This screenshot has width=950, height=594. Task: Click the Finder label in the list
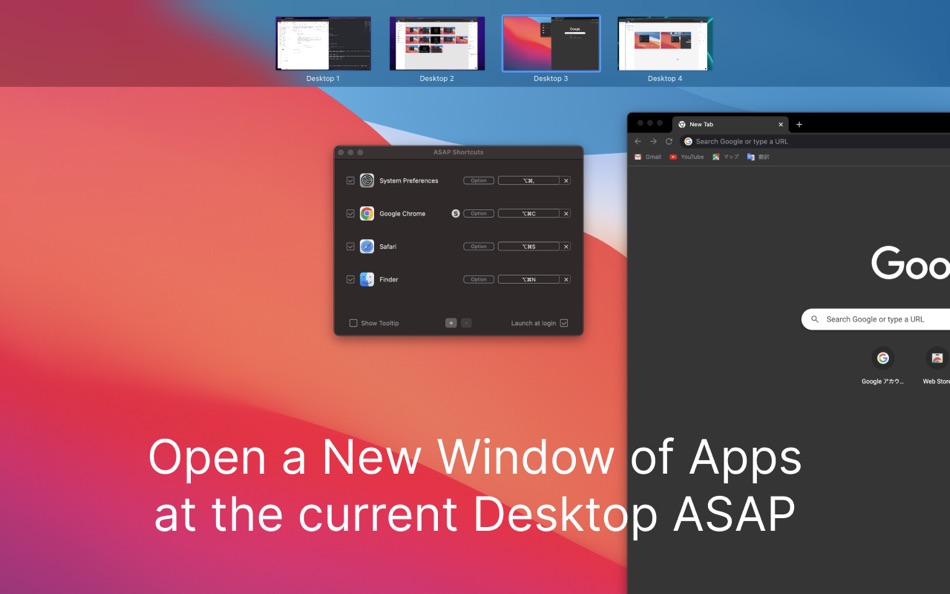388,279
